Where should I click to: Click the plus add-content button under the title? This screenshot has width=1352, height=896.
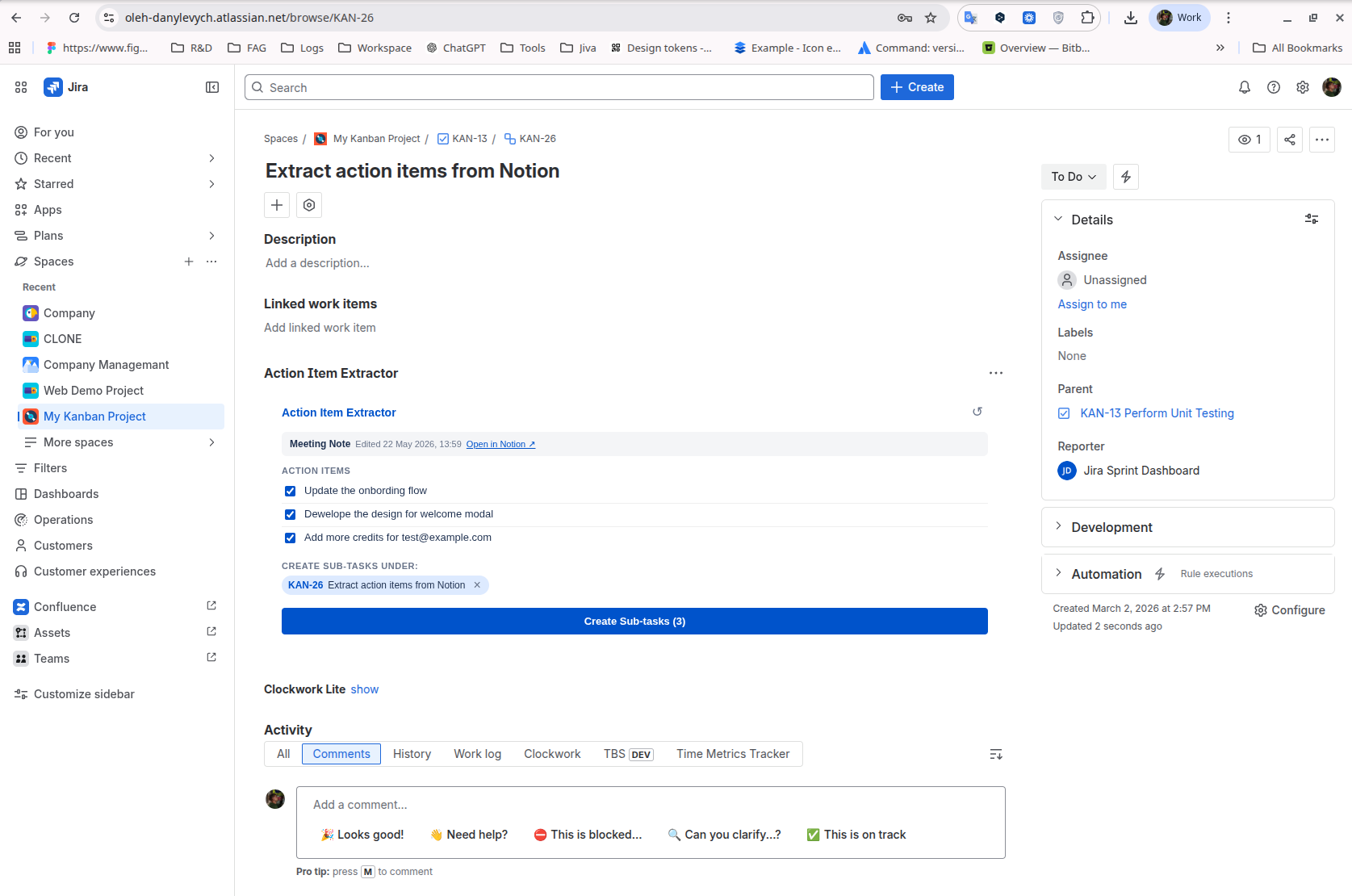pos(277,205)
